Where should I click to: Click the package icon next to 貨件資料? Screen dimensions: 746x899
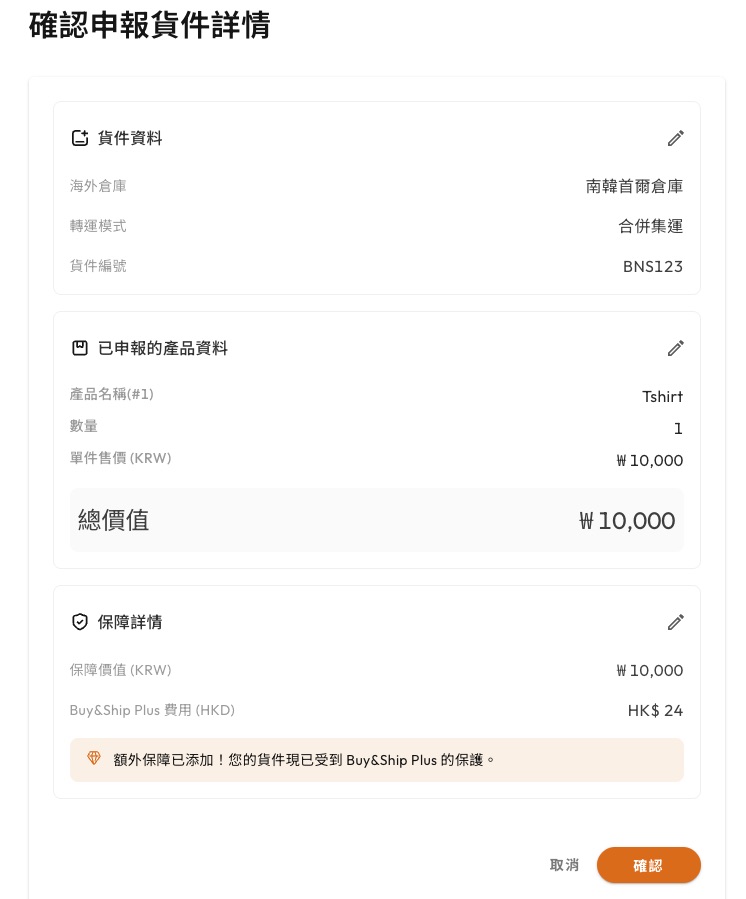click(80, 139)
